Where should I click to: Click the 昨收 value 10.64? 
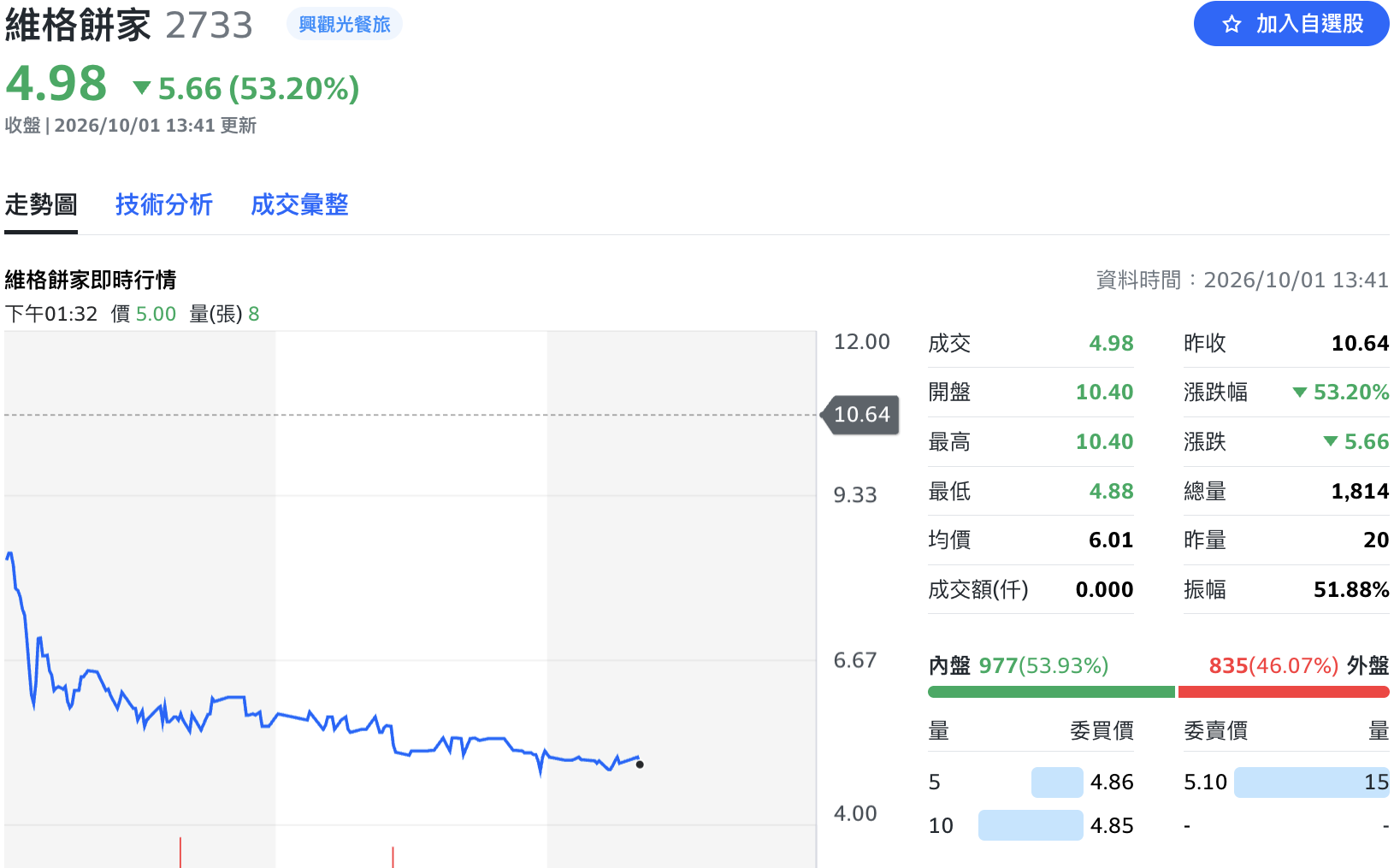click(x=1360, y=344)
